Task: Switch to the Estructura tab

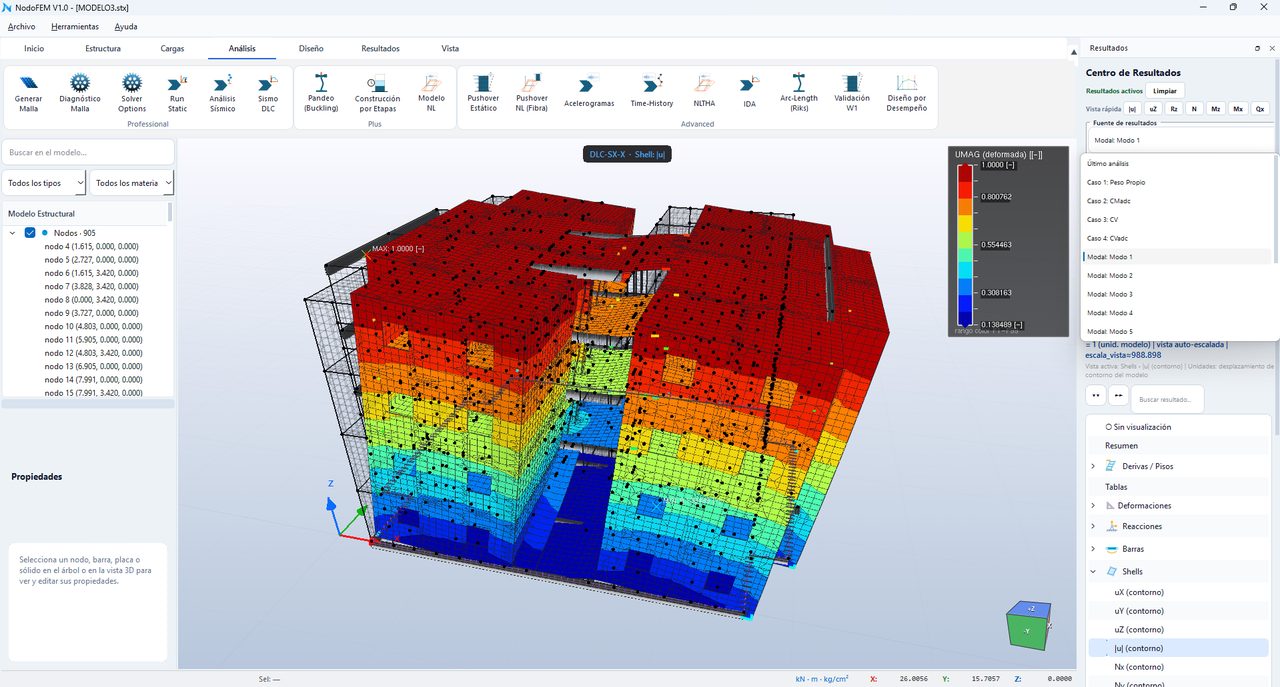Action: point(103,48)
